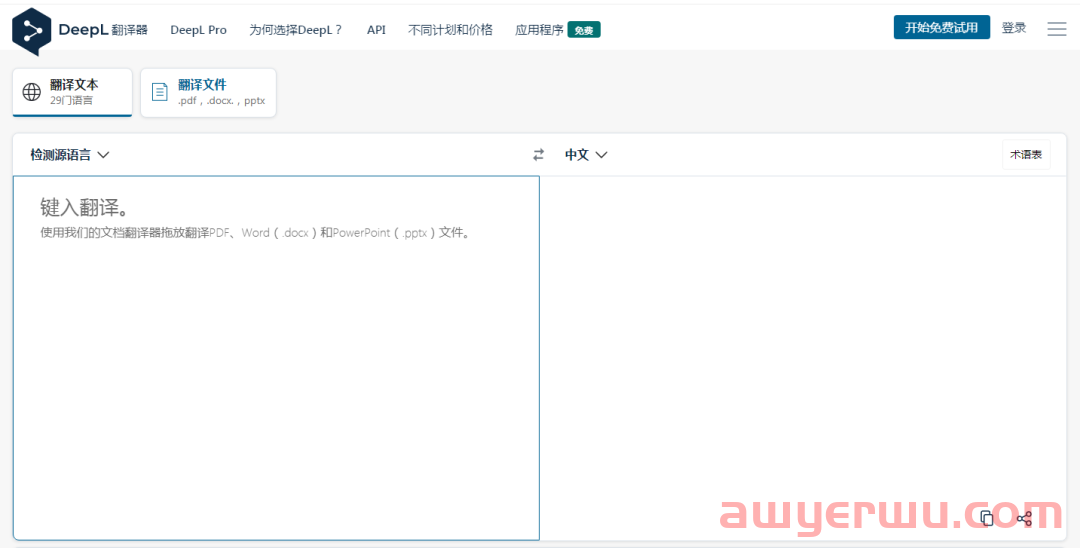Viewport: 1080px width, 548px height.
Task: Open the hamburger menu icon
Action: coord(1057,29)
